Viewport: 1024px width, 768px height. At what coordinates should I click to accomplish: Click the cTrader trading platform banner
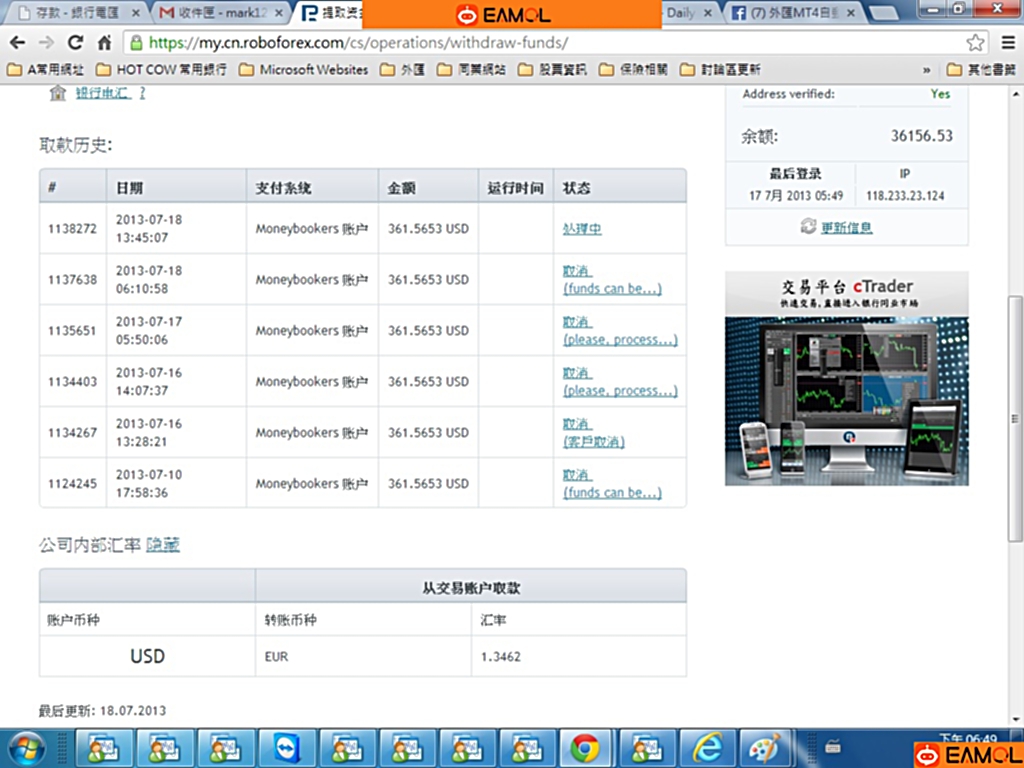point(846,378)
